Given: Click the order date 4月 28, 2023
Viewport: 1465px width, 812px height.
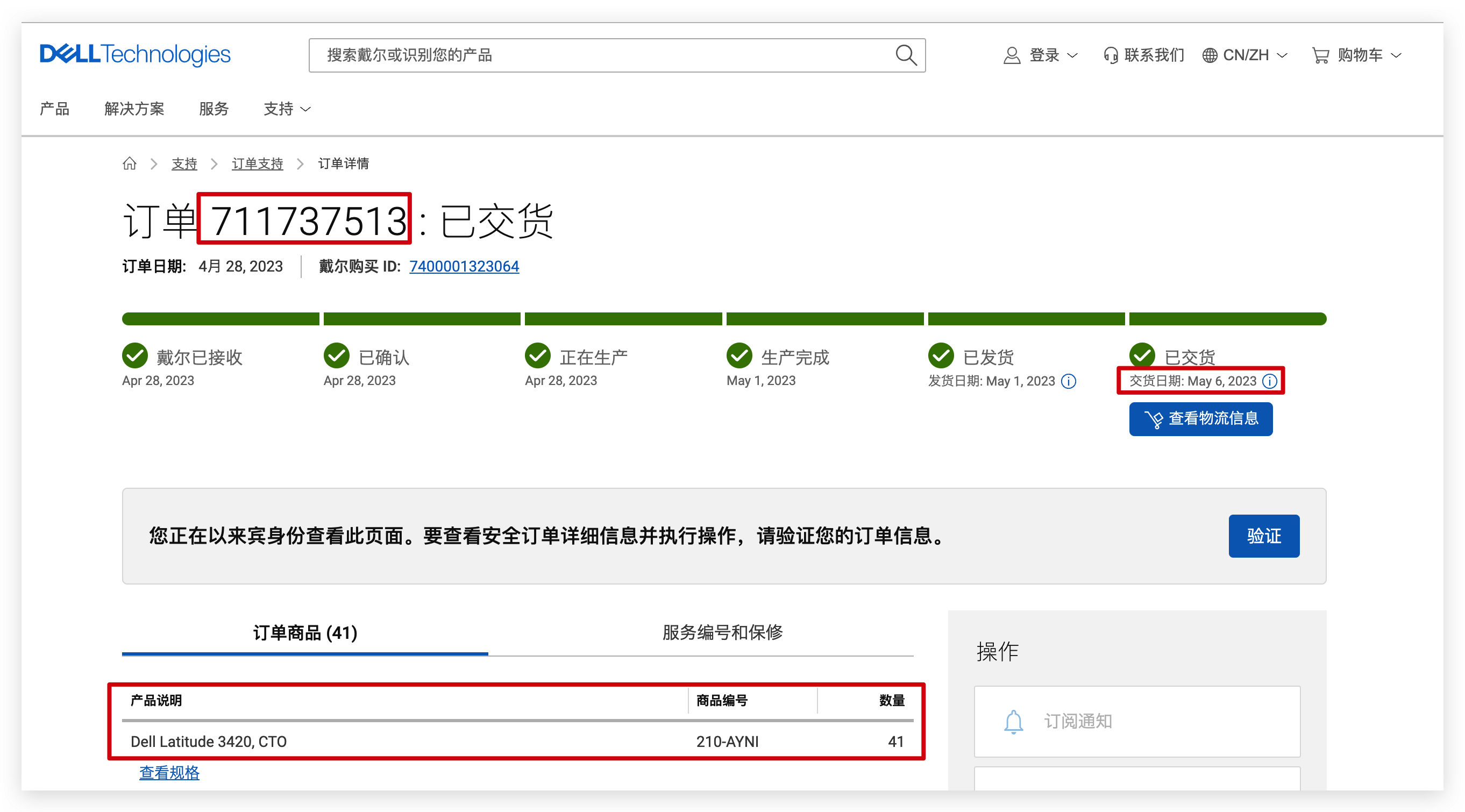Looking at the screenshot, I should coord(240,266).
